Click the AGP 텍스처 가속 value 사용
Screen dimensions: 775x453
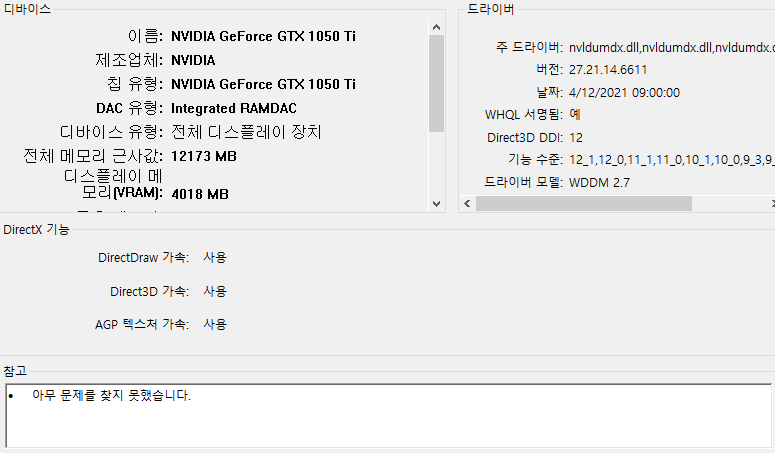(215, 325)
